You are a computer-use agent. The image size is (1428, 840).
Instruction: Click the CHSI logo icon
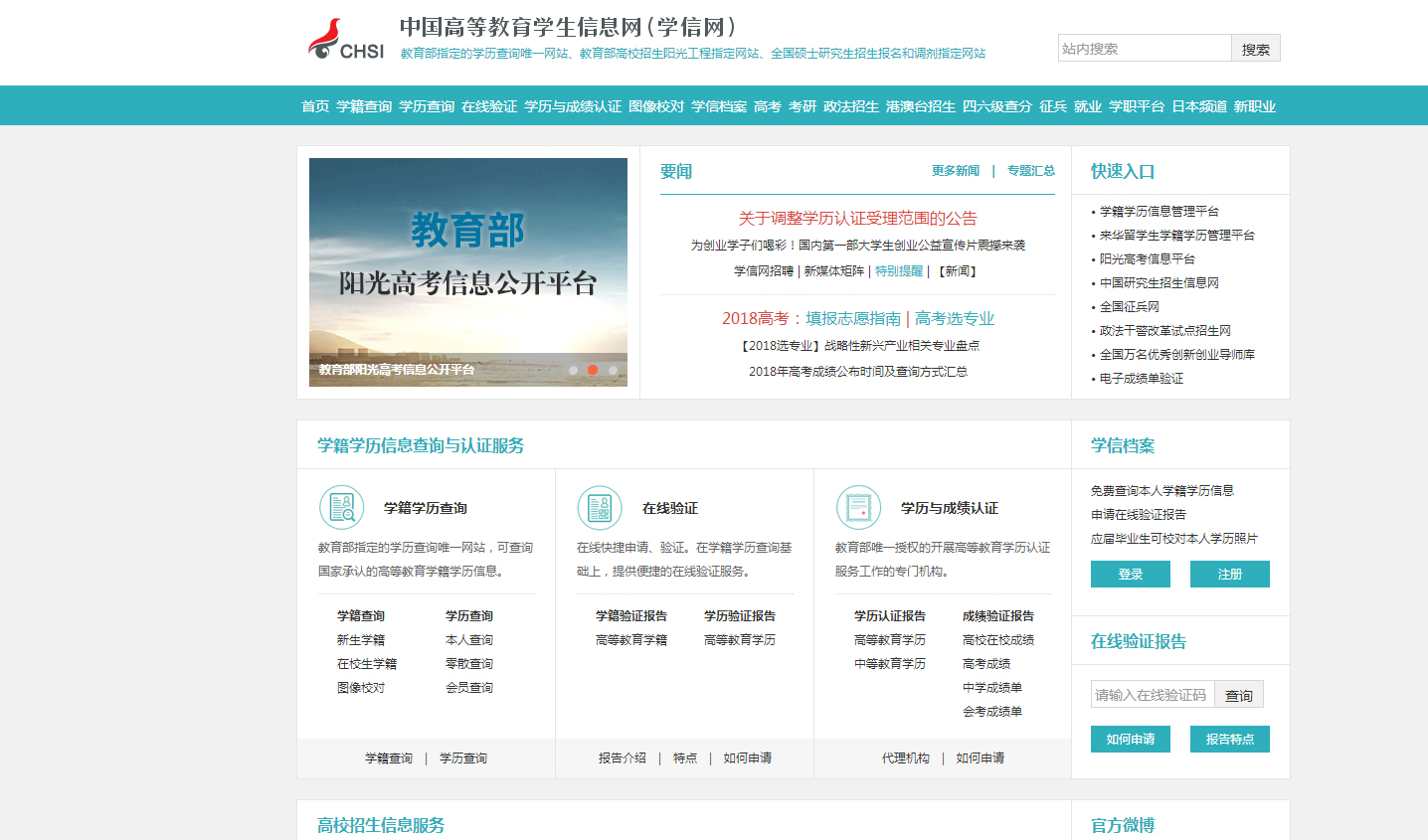(x=344, y=40)
